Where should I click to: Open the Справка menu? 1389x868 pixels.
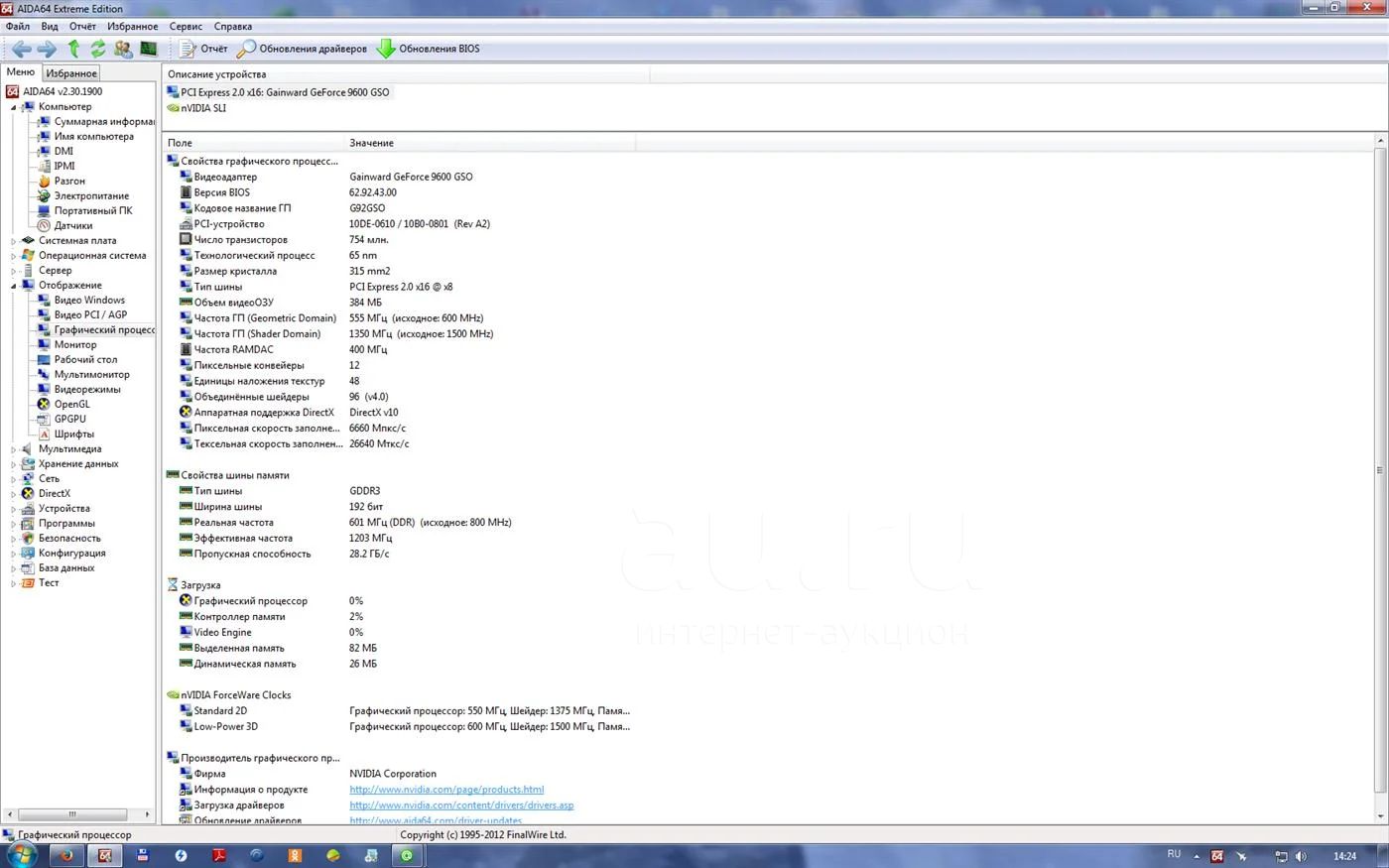pos(233,27)
